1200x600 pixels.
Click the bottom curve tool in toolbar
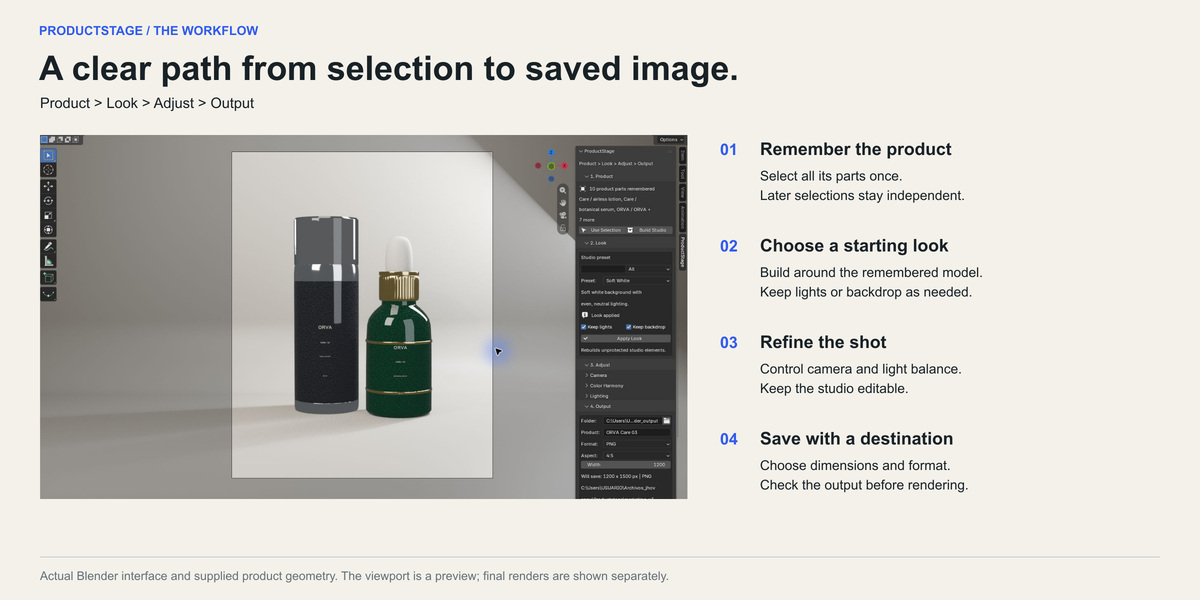(48, 293)
